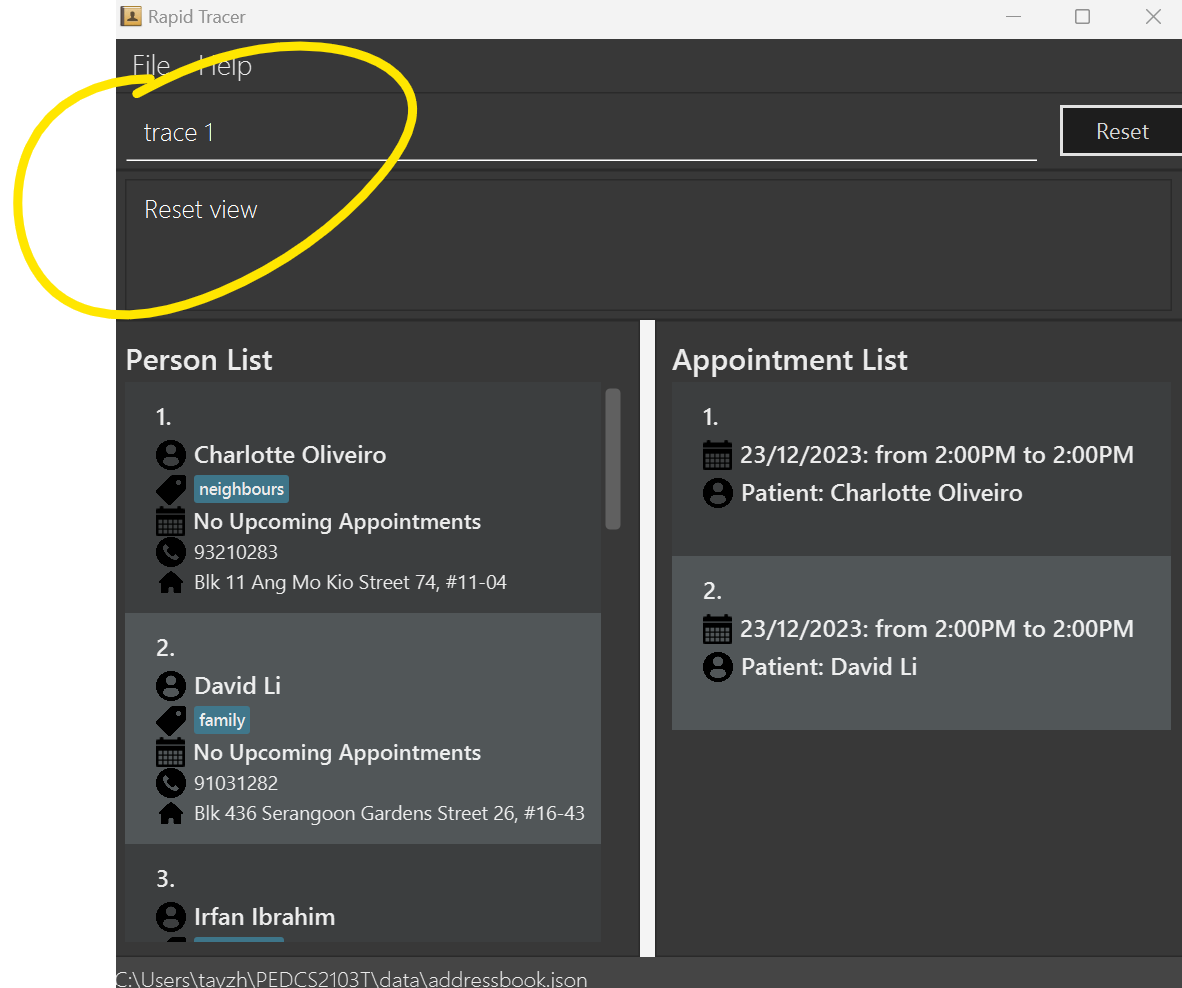The width and height of the screenshot is (1182, 988).
Task: Click the tag icon beside 'neighbours'
Action: pos(171,489)
